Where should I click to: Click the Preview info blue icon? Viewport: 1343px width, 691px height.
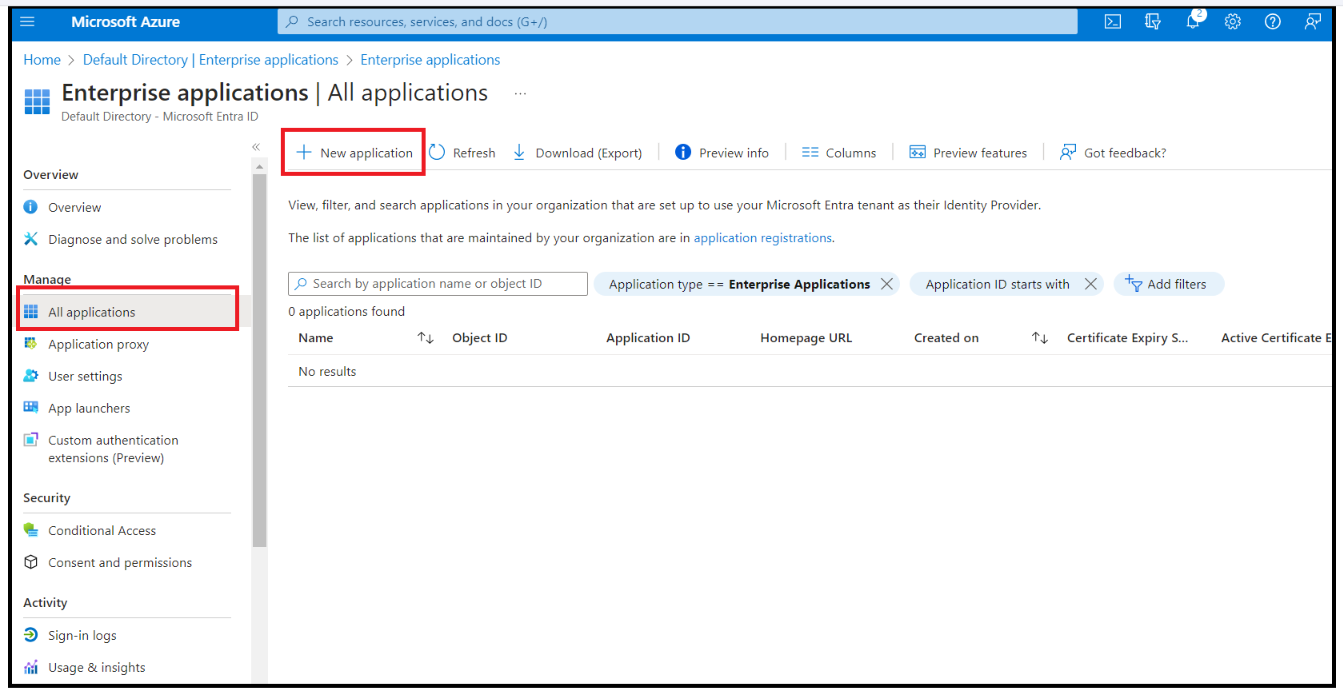[683, 152]
